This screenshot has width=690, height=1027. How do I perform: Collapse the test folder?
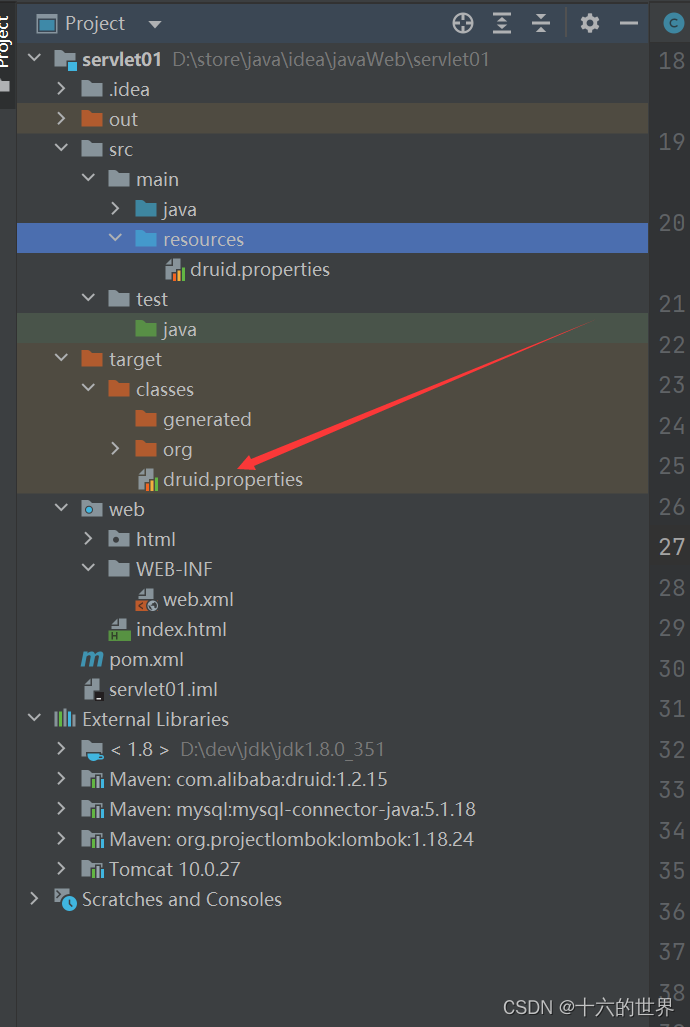[88, 299]
